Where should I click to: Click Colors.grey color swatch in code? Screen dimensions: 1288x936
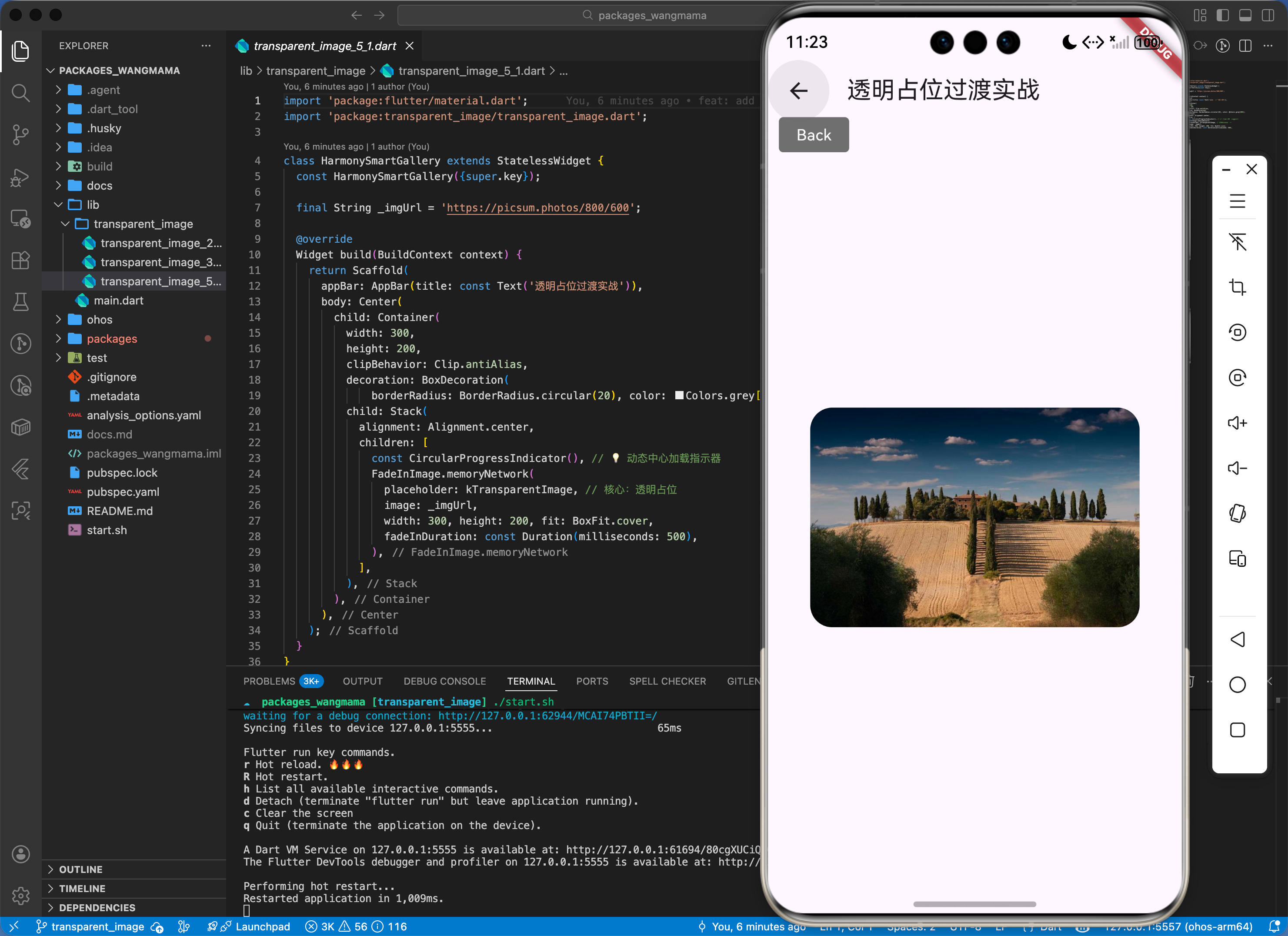pyautogui.click(x=679, y=395)
